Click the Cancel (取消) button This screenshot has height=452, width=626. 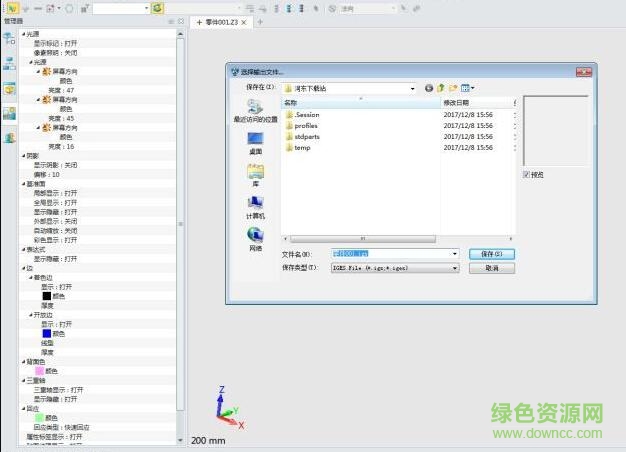pos(491,268)
